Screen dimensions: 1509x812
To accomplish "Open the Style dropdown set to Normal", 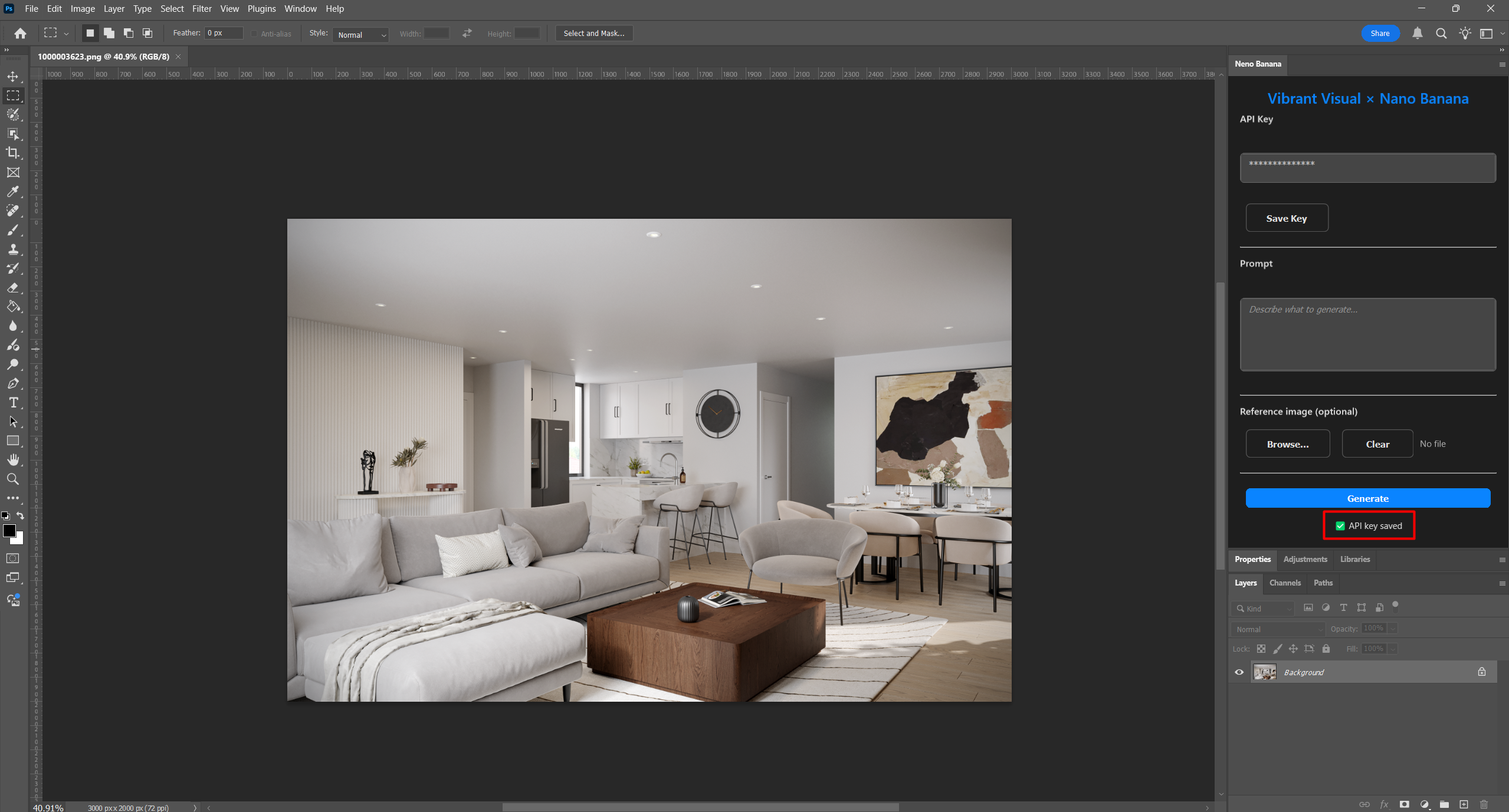I will coord(360,35).
